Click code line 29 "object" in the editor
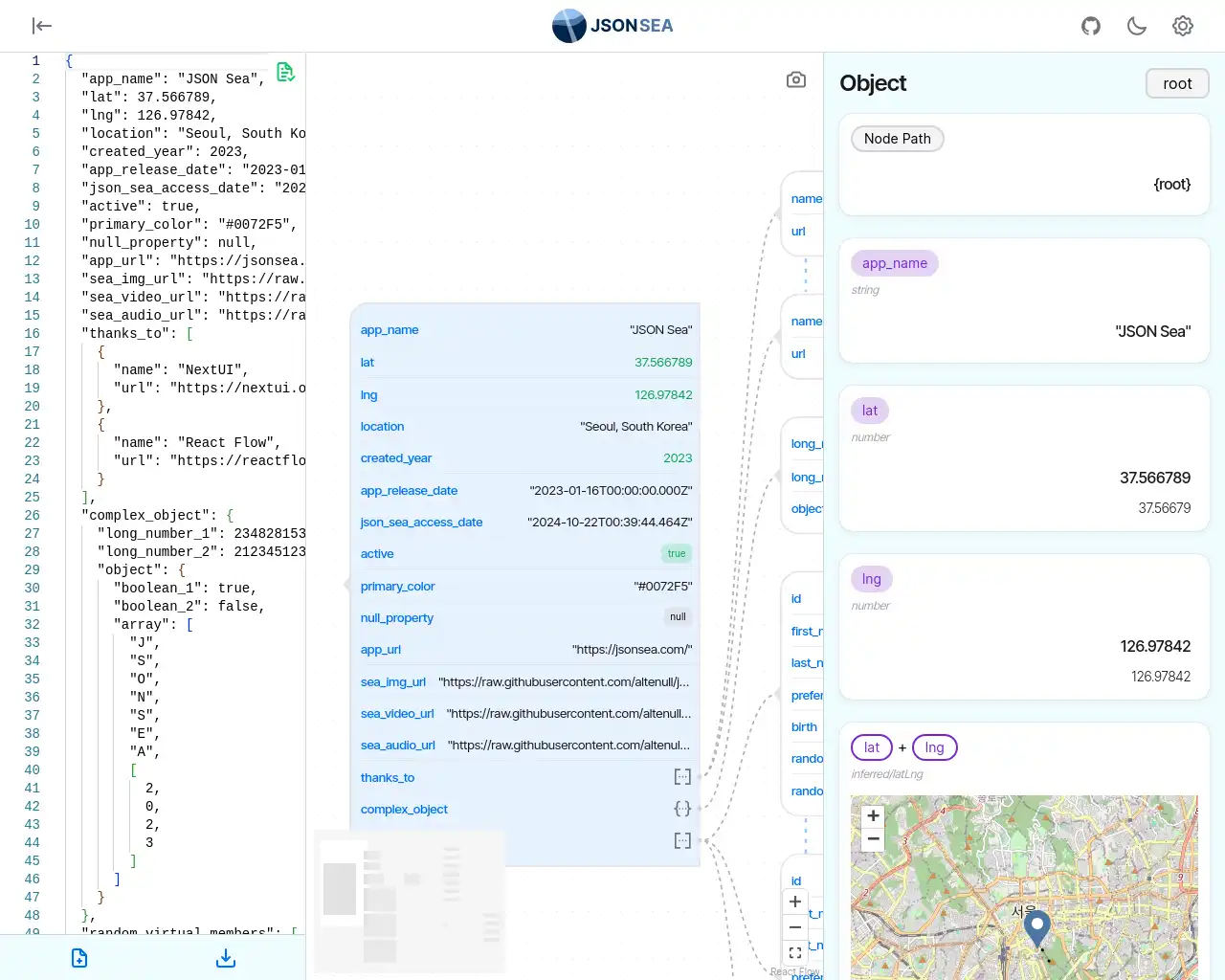This screenshot has width=1225, height=980. 141,569
